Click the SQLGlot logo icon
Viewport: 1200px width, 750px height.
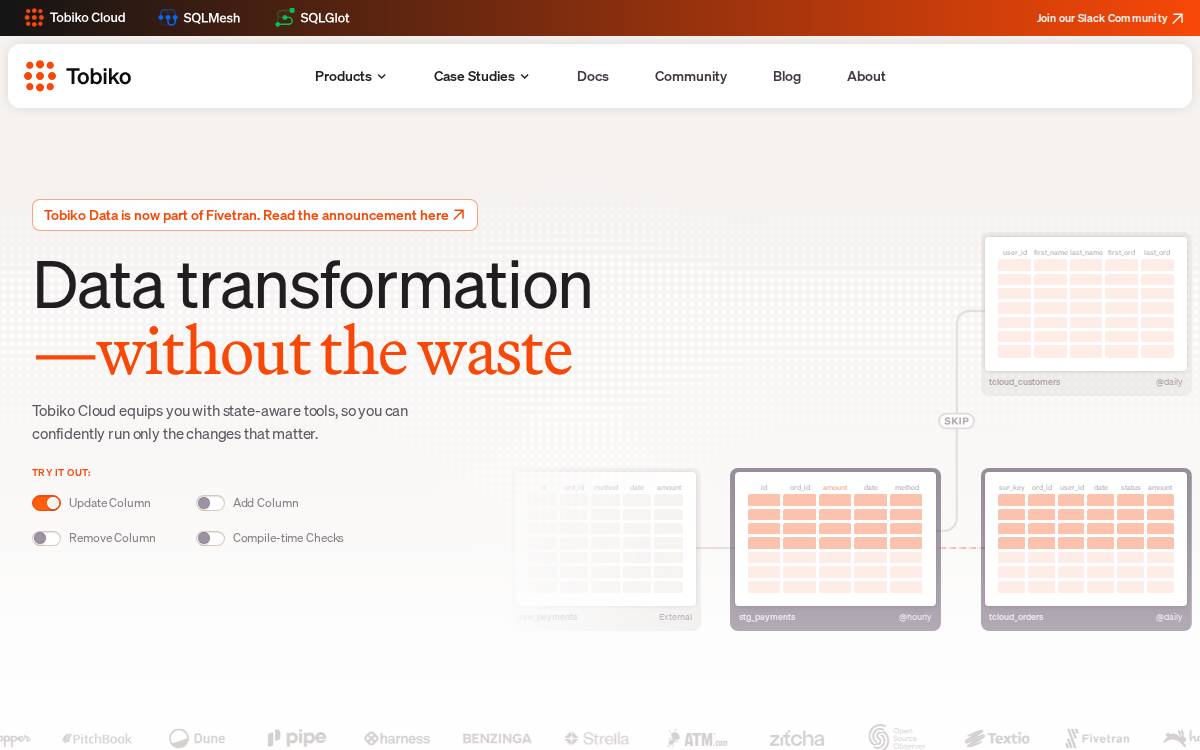pyautogui.click(x=285, y=17)
